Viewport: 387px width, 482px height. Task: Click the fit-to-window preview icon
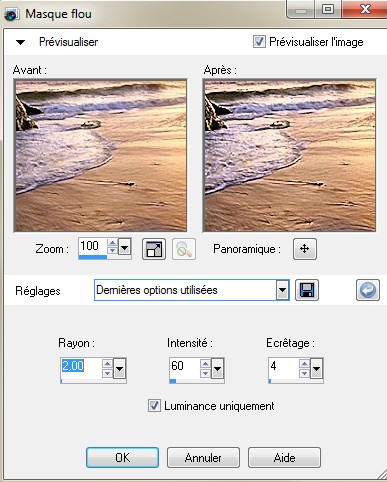point(154,249)
